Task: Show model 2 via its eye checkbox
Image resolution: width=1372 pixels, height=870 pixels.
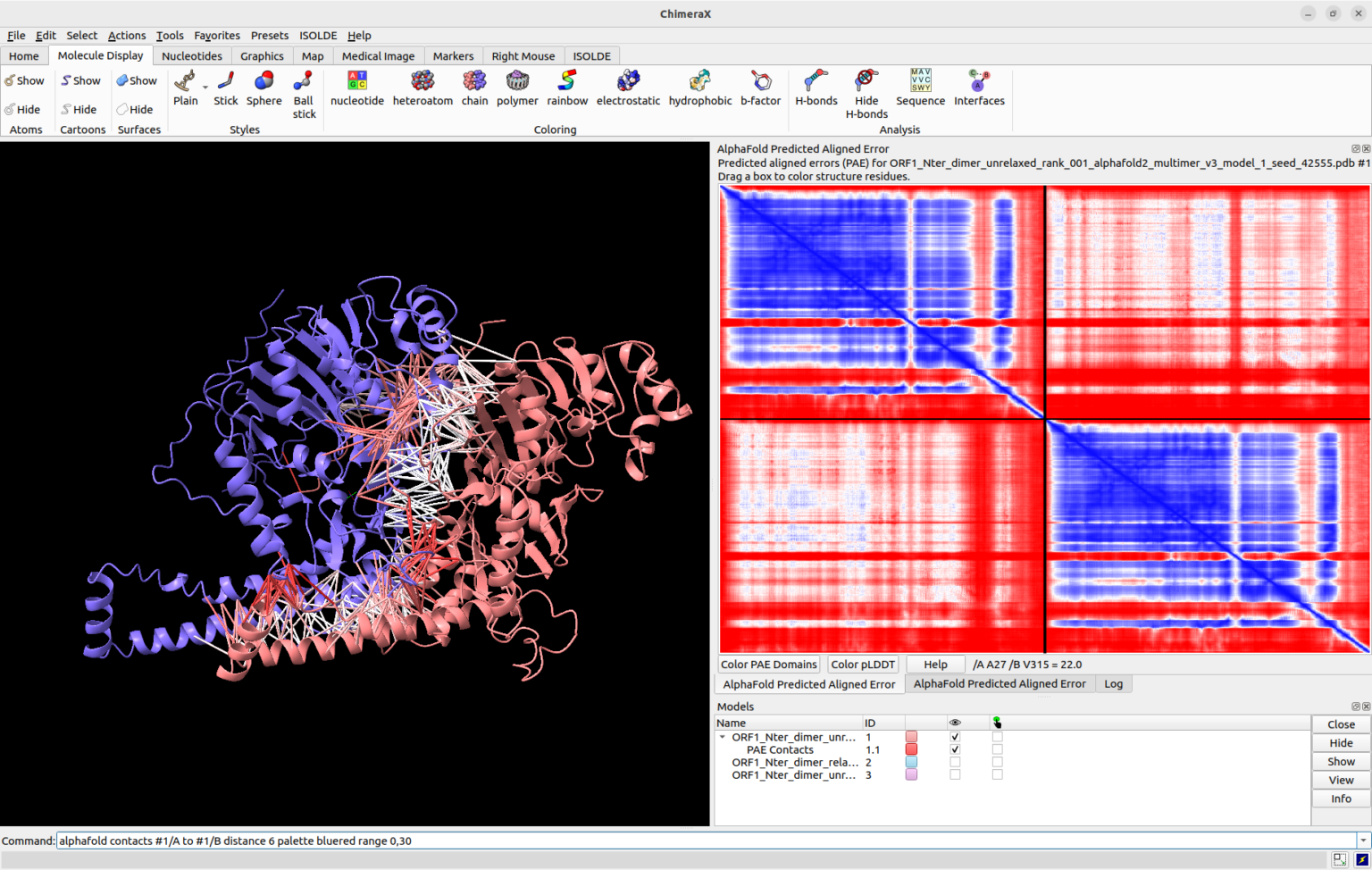Action: coord(955,762)
